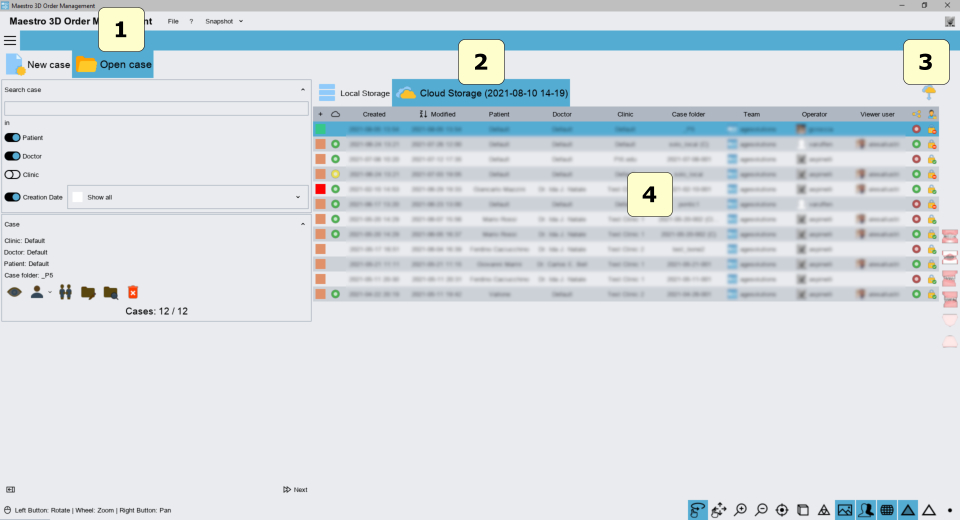Toggle the image picture display icon
The width and height of the screenshot is (960, 520).
tap(845, 510)
